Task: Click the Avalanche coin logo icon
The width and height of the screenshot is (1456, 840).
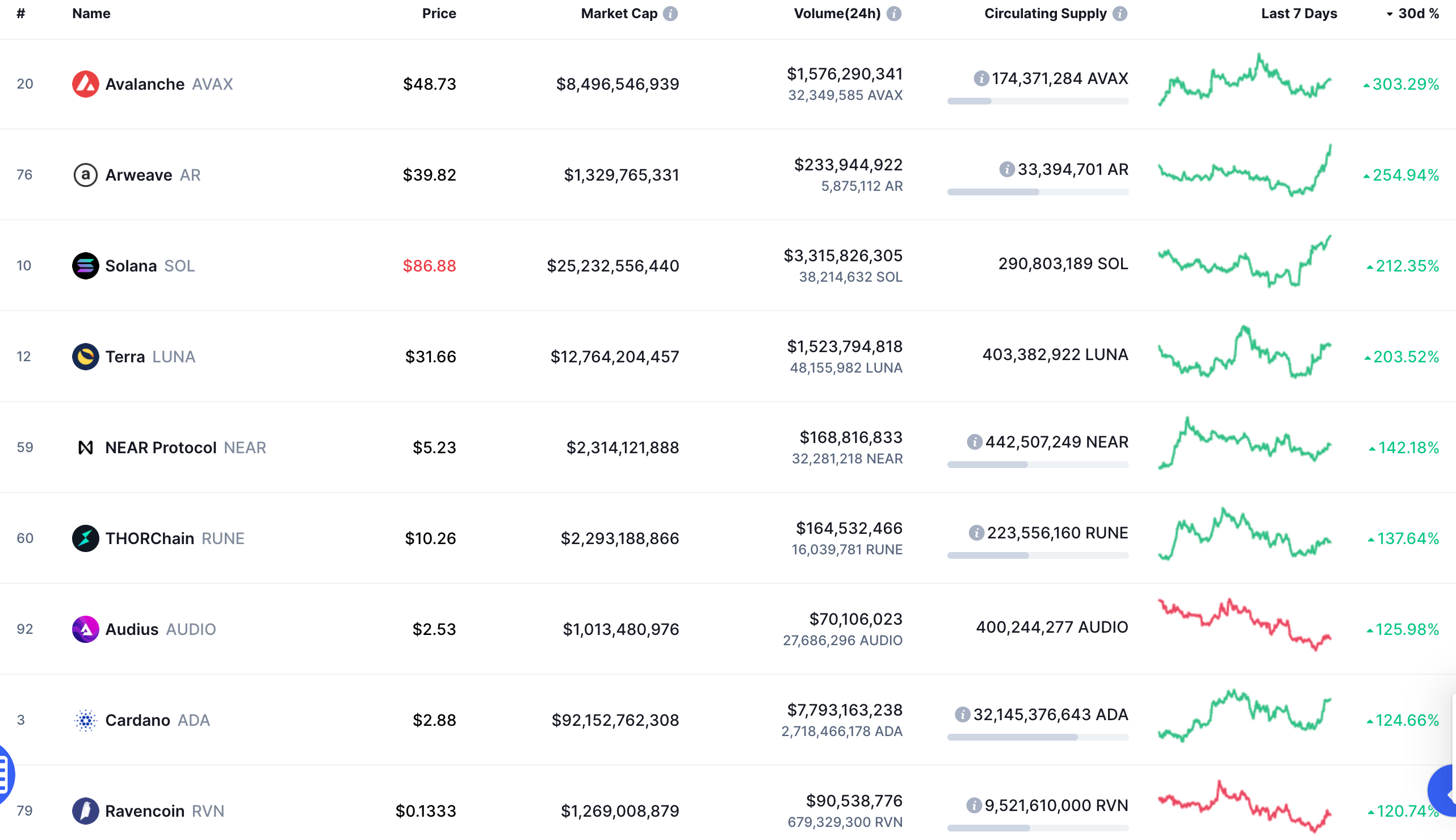Action: tap(85, 84)
